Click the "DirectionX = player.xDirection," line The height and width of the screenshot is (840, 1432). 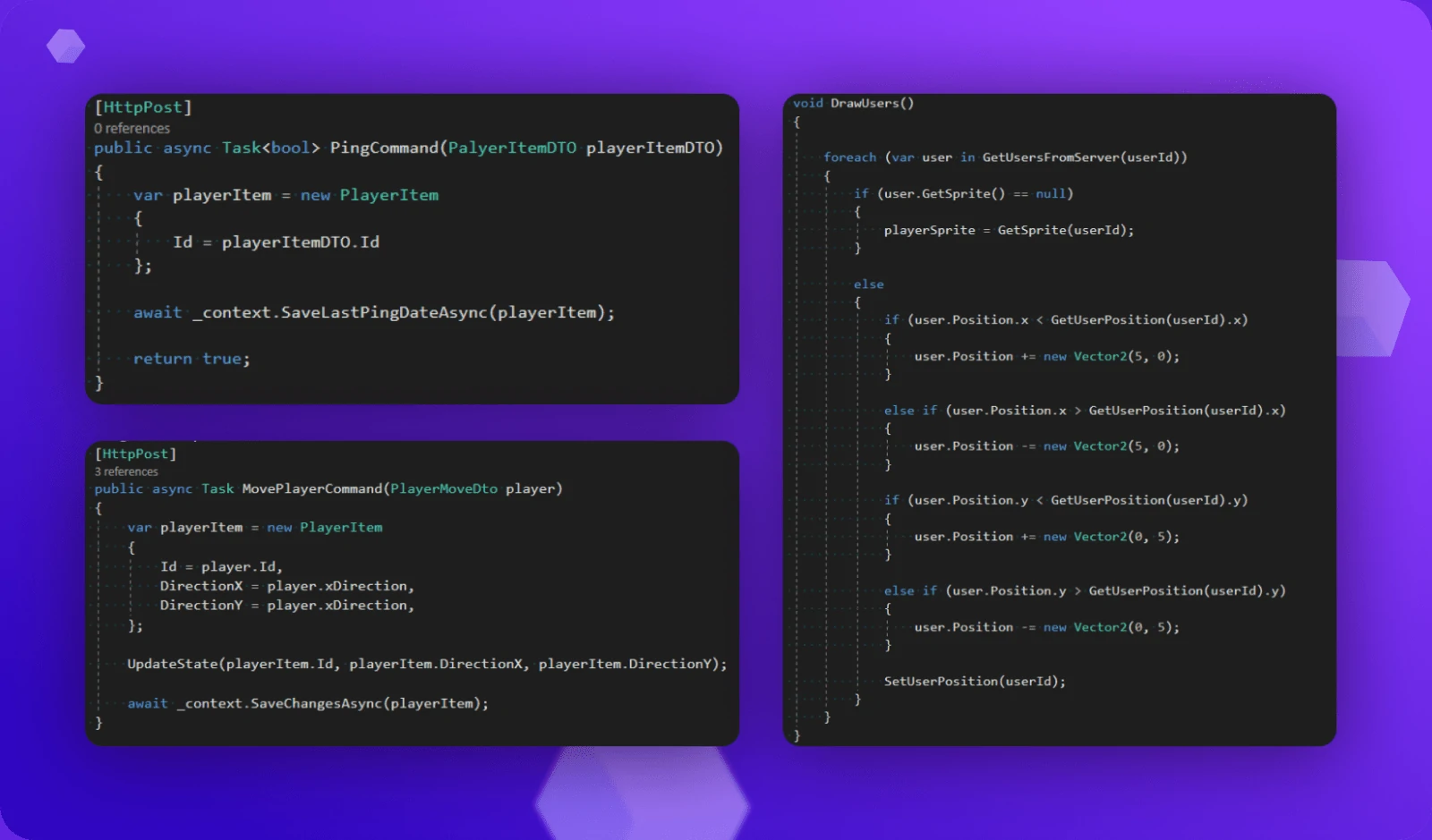coord(286,586)
